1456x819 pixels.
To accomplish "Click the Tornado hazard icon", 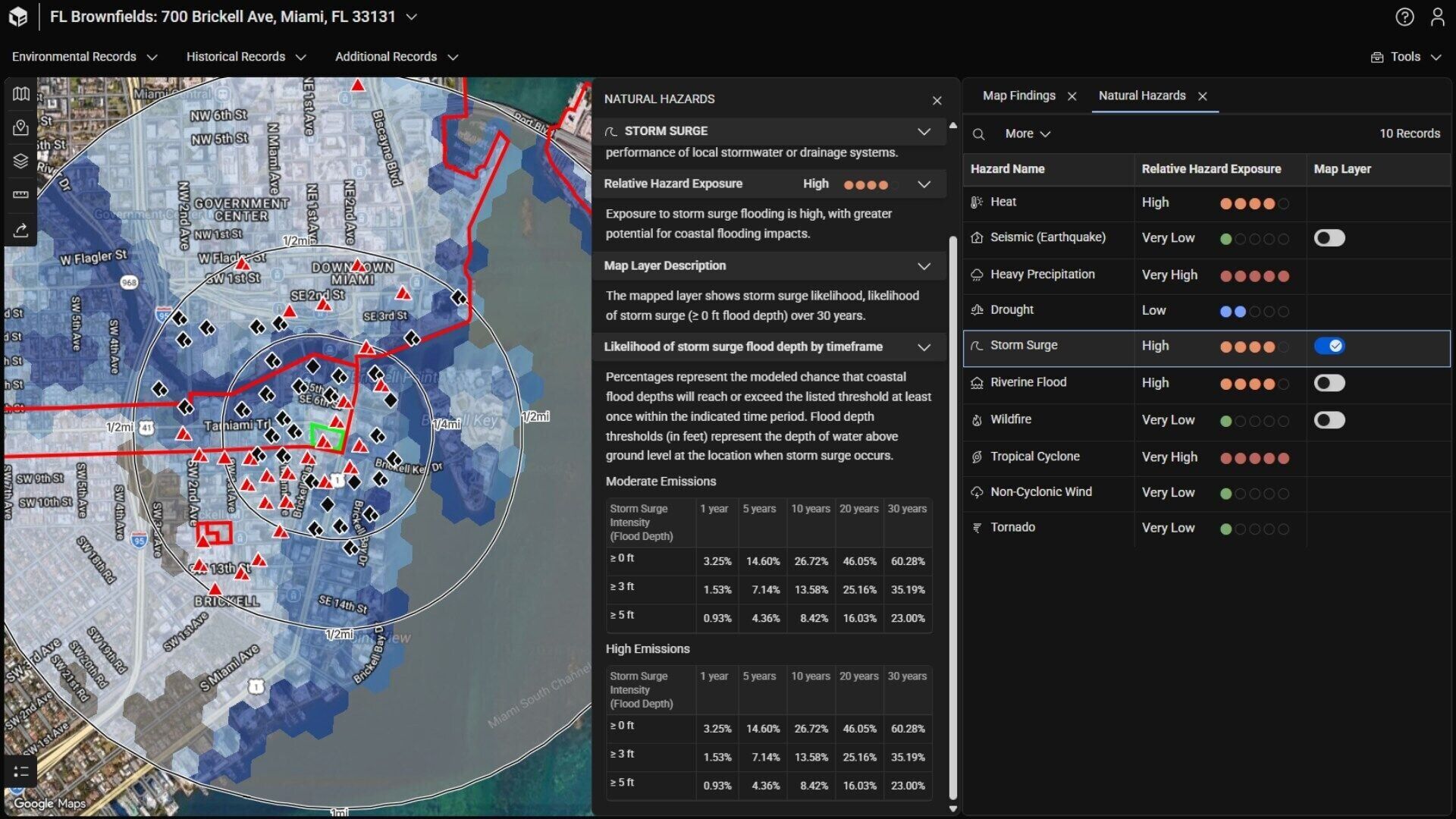I will 977,528.
